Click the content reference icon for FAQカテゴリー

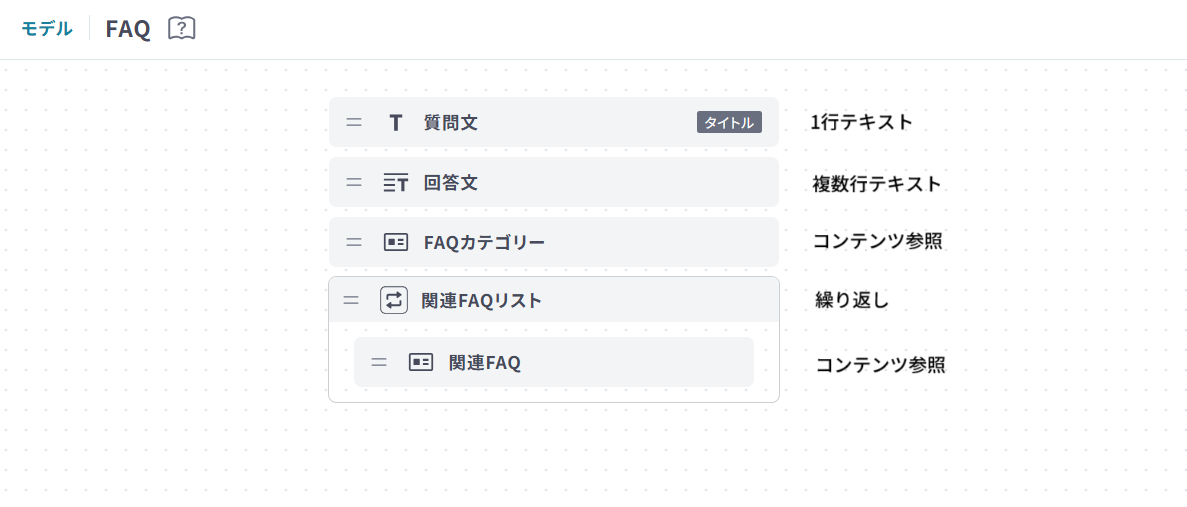point(396,242)
